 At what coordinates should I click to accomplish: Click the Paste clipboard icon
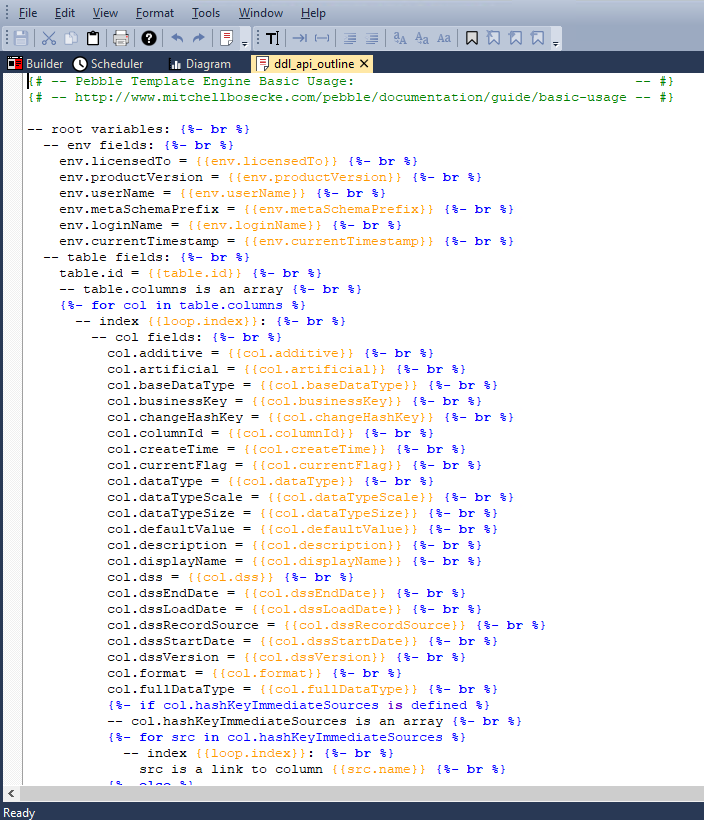pos(93,38)
